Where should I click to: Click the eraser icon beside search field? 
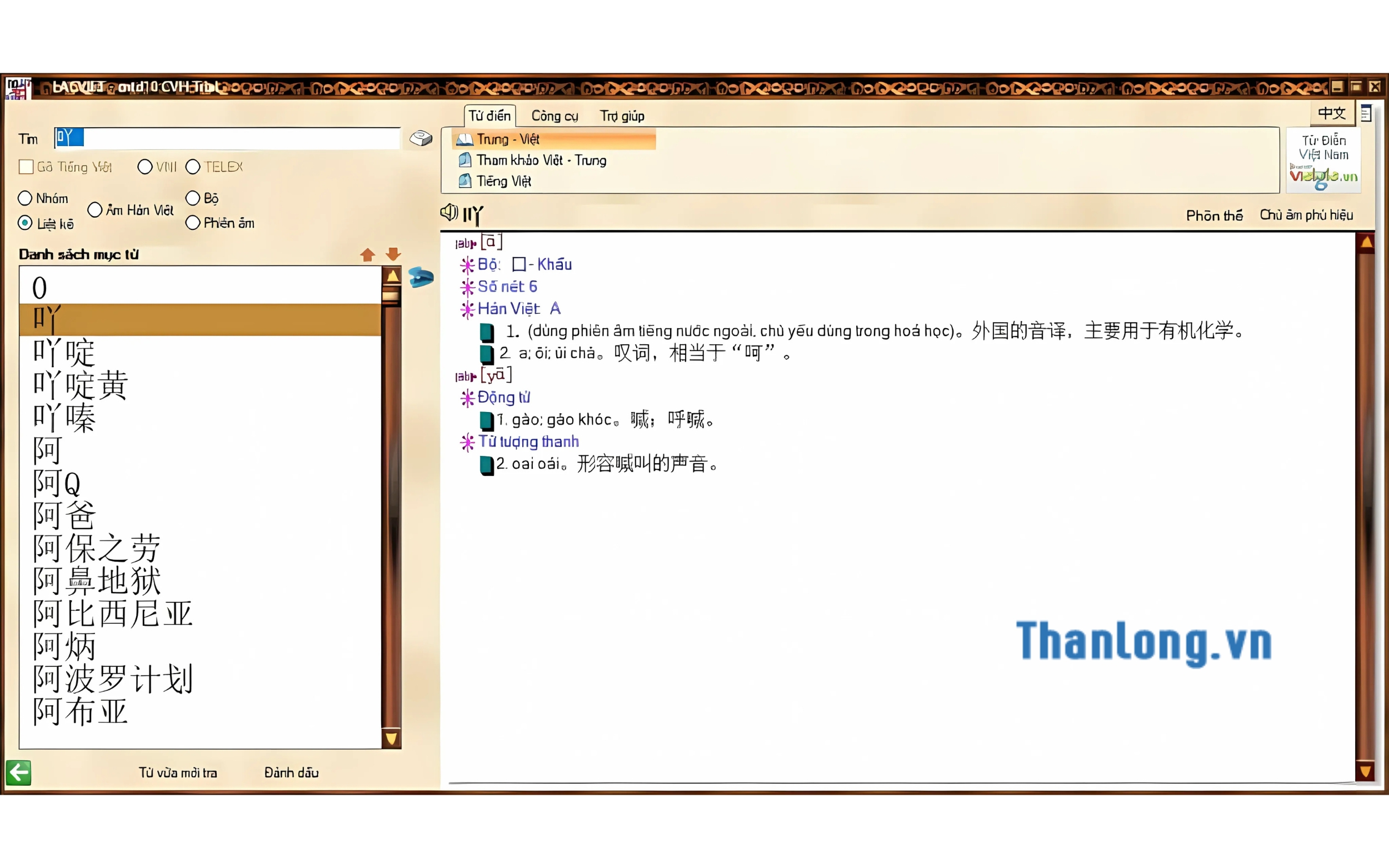coord(421,138)
